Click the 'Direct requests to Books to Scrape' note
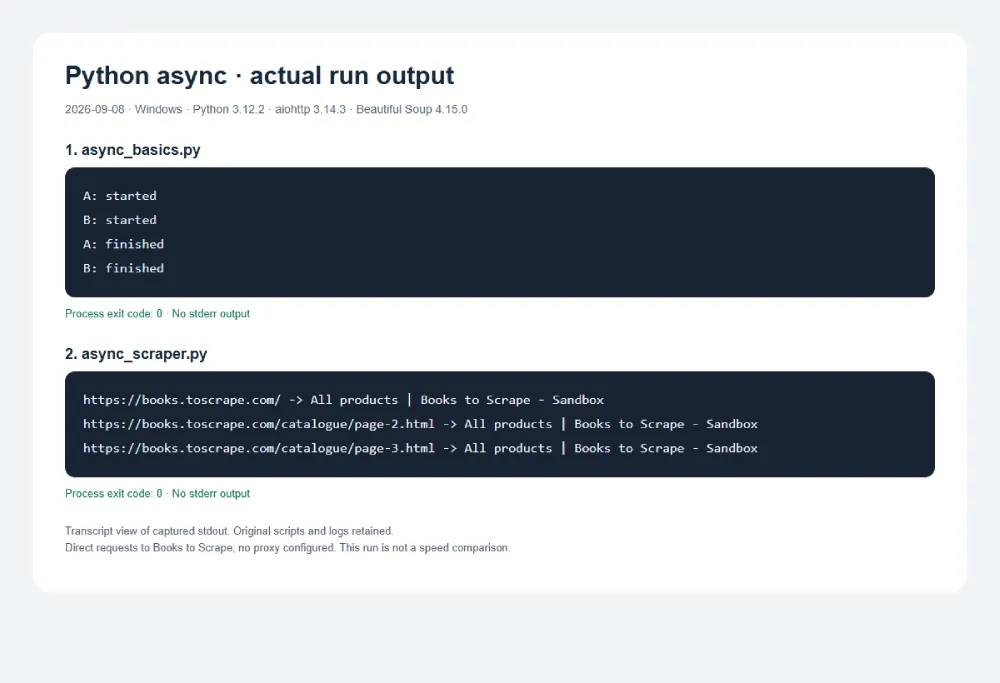 (288, 548)
